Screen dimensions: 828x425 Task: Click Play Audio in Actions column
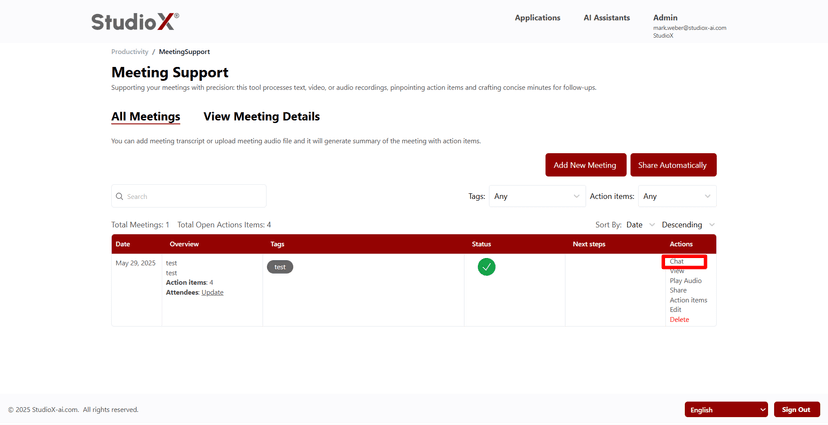point(685,281)
